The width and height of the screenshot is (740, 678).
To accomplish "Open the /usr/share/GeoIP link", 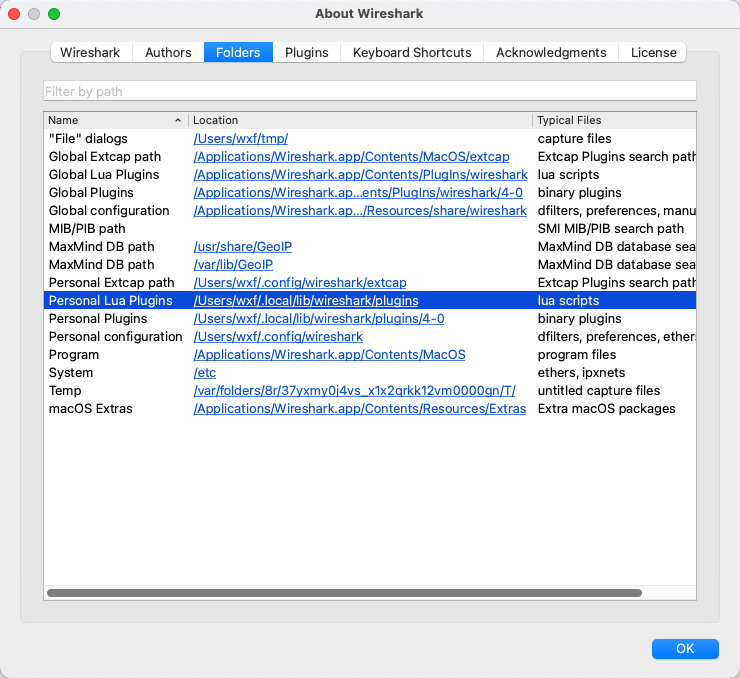I will (x=243, y=247).
